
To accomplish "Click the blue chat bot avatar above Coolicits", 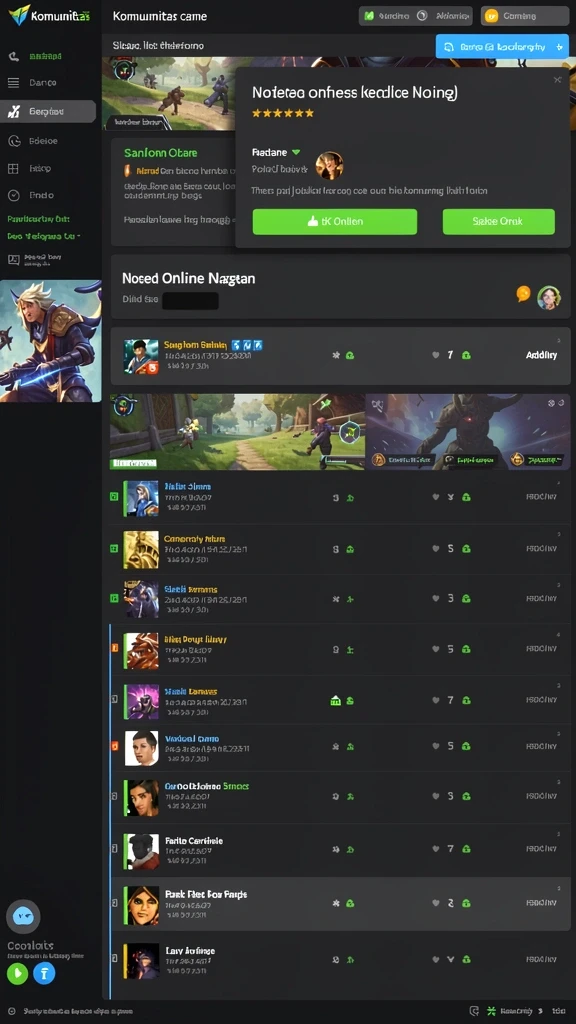I will (23, 917).
